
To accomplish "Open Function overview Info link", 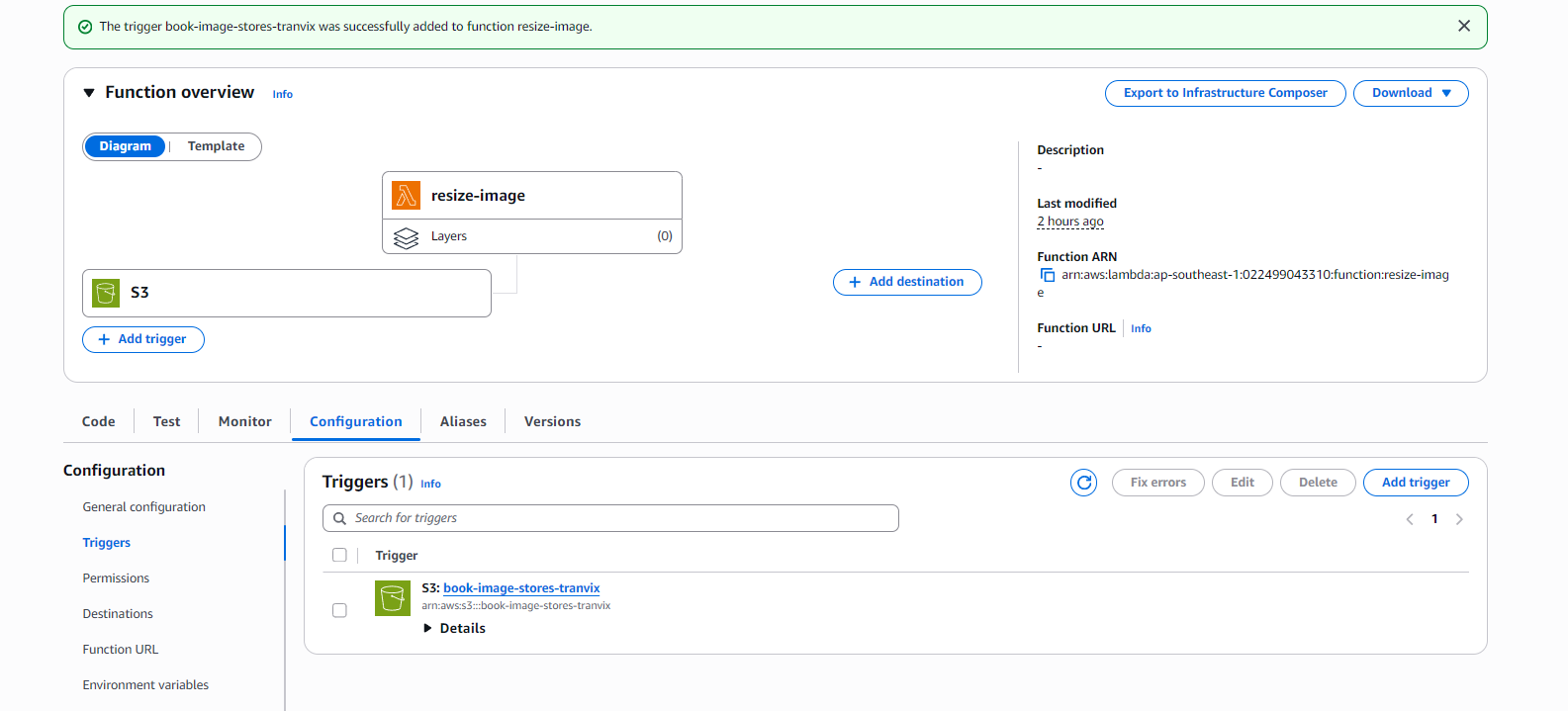I will point(283,94).
